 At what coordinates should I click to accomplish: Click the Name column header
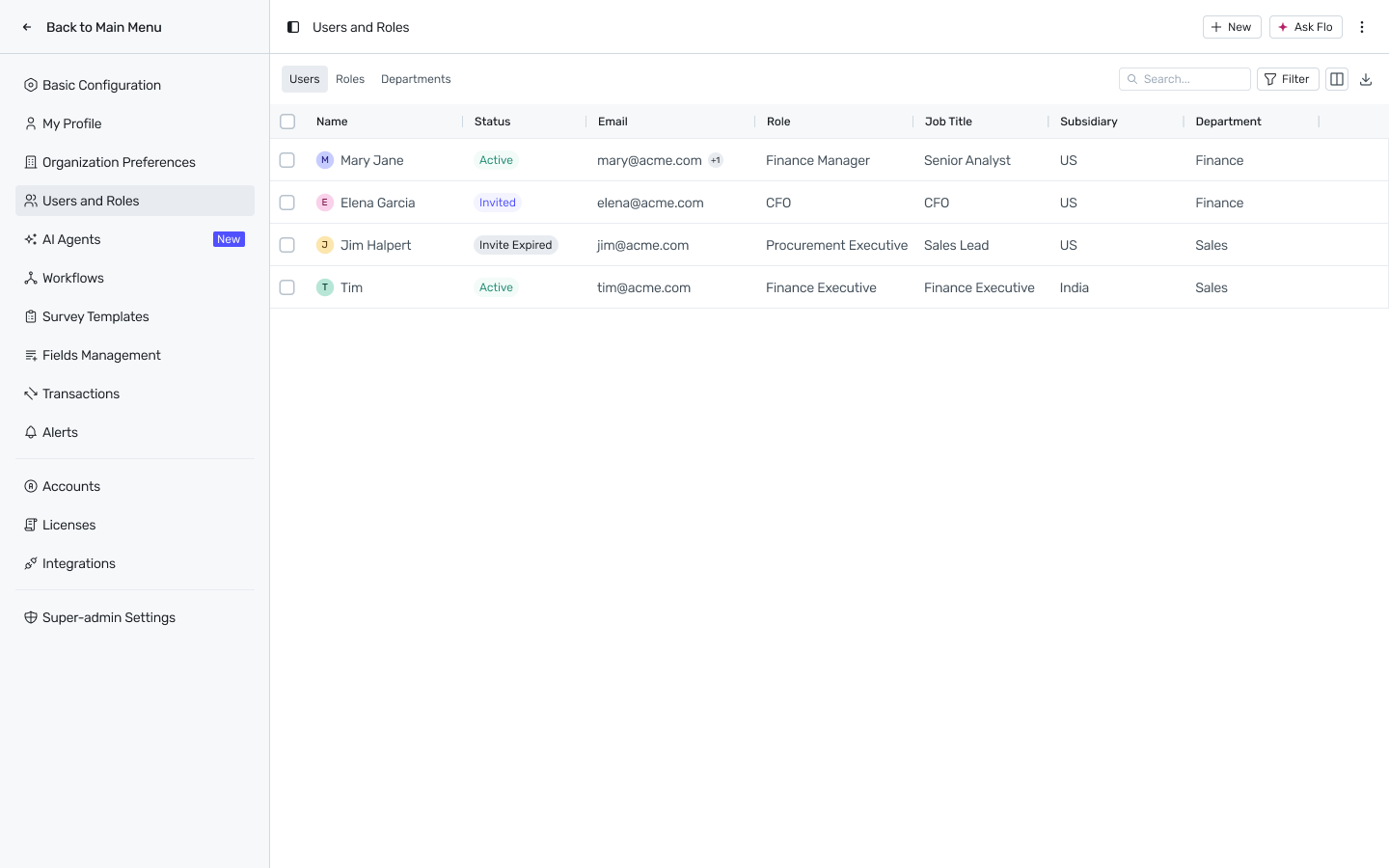(332, 122)
